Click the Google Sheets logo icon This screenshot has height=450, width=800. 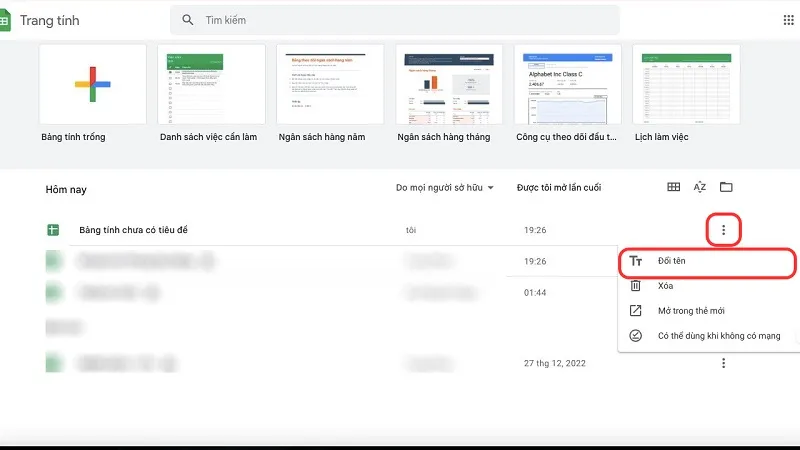tap(4, 20)
